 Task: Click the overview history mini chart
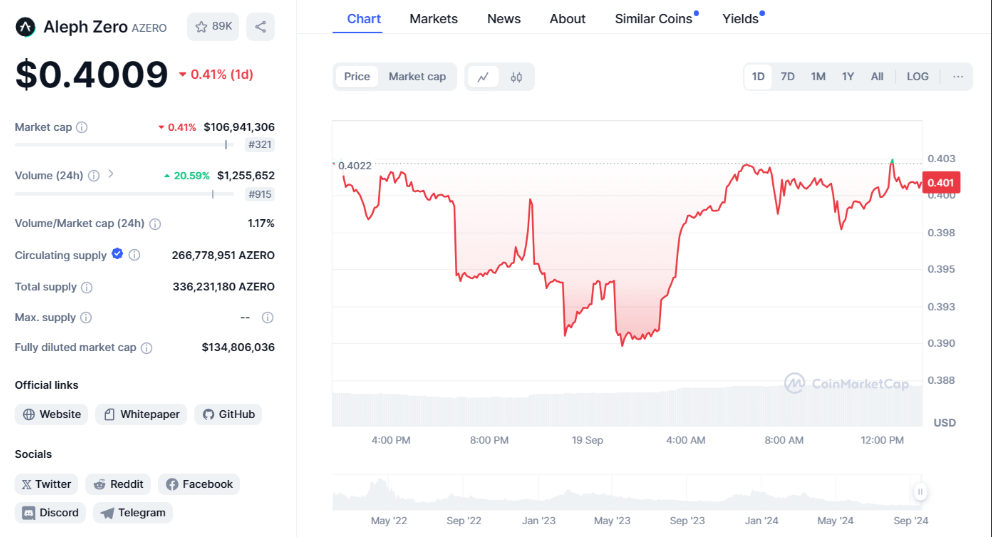(x=627, y=493)
